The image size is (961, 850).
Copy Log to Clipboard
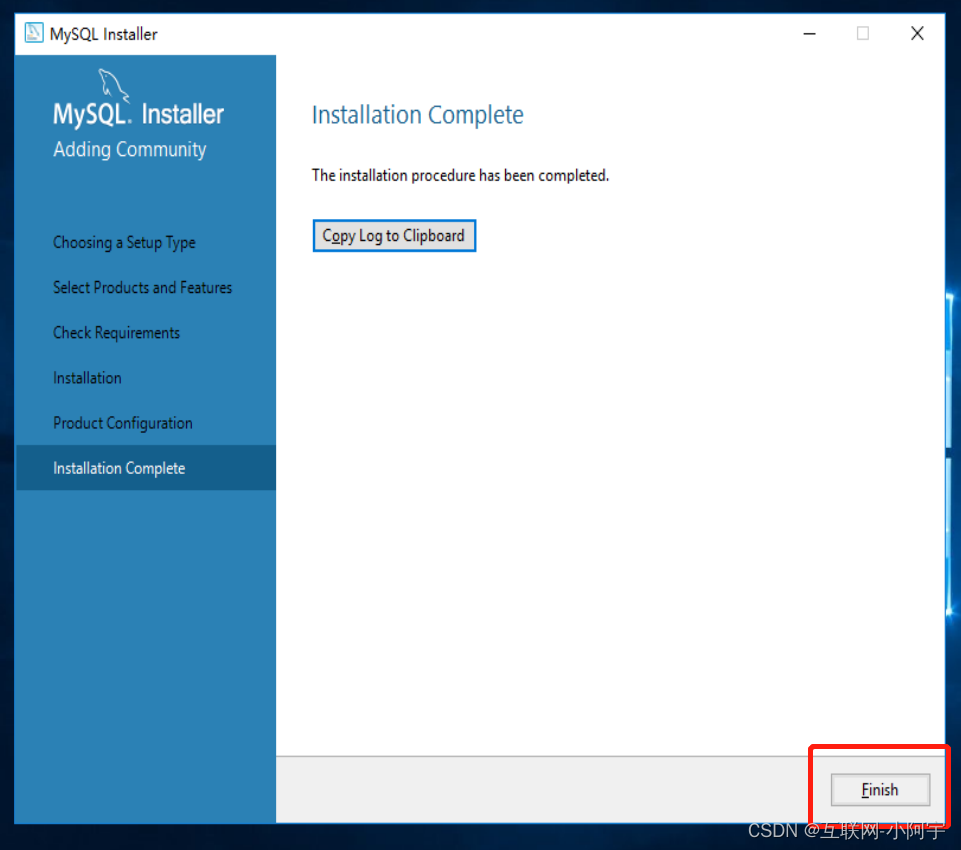click(393, 235)
